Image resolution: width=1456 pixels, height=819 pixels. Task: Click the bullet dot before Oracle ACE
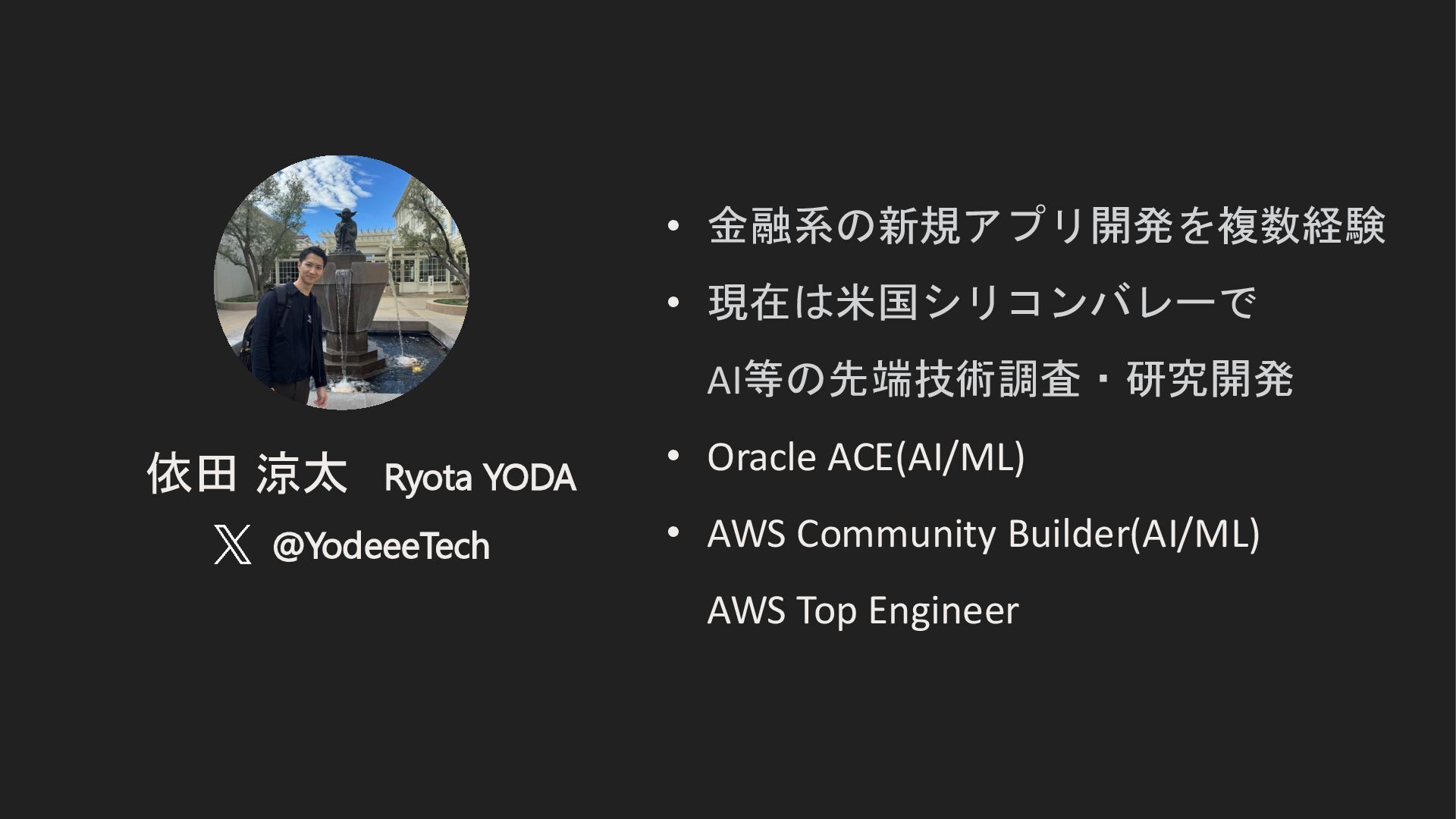(x=672, y=456)
